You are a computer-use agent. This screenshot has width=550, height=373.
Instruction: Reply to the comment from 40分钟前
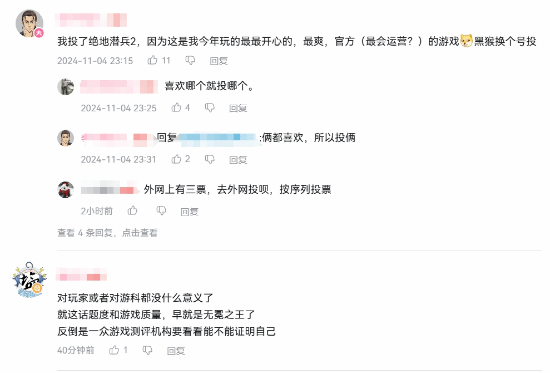click(x=176, y=351)
